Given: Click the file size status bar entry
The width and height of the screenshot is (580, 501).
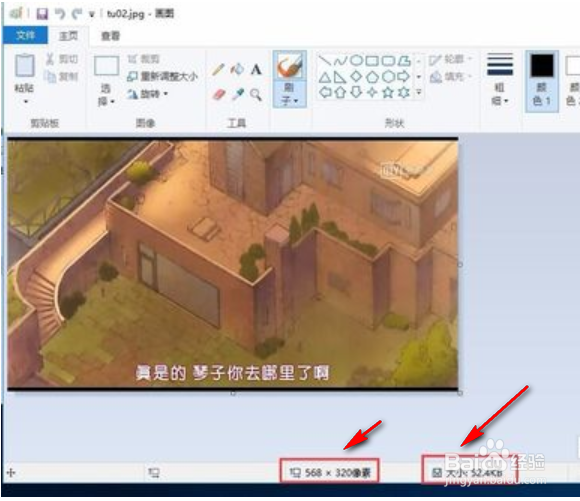Looking at the screenshot, I should pos(469,472).
